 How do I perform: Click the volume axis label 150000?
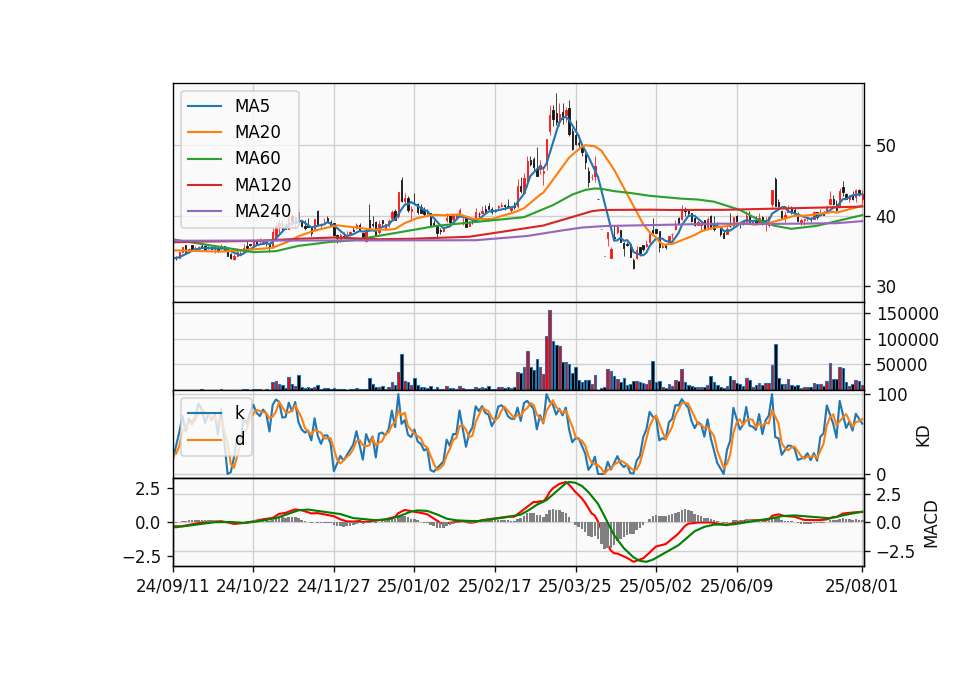point(907,314)
